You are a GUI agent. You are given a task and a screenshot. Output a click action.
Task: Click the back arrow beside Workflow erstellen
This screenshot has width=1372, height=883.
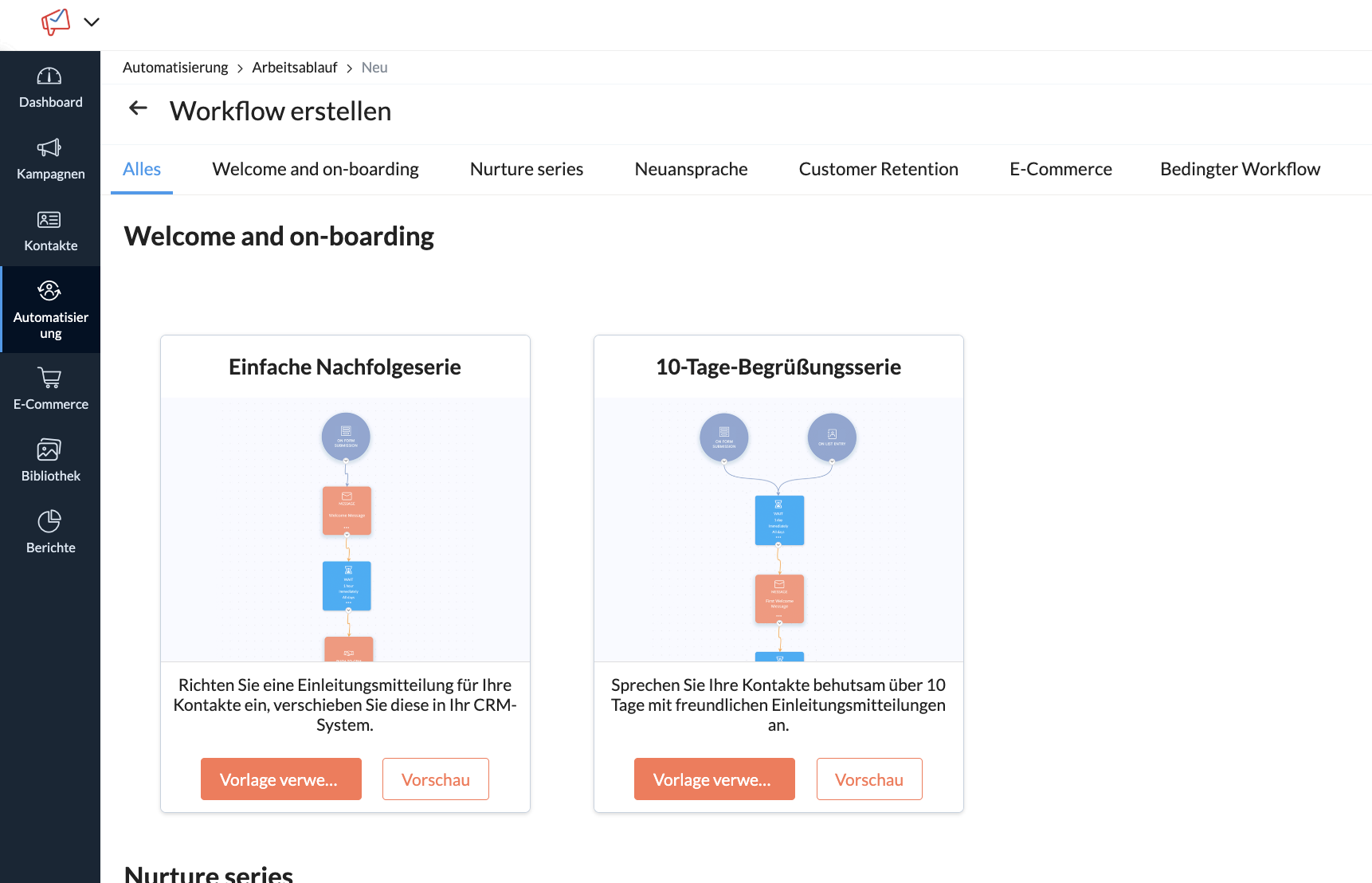point(139,108)
